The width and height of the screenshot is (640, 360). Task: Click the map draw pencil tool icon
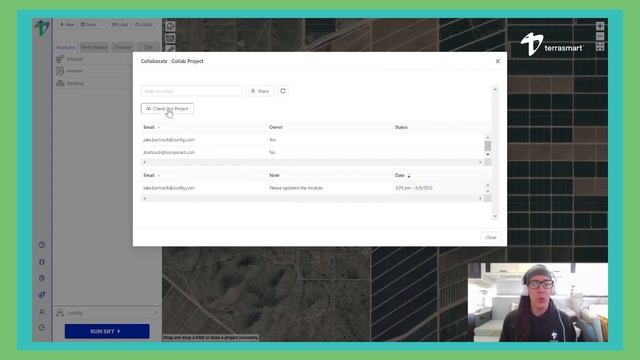tap(170, 49)
